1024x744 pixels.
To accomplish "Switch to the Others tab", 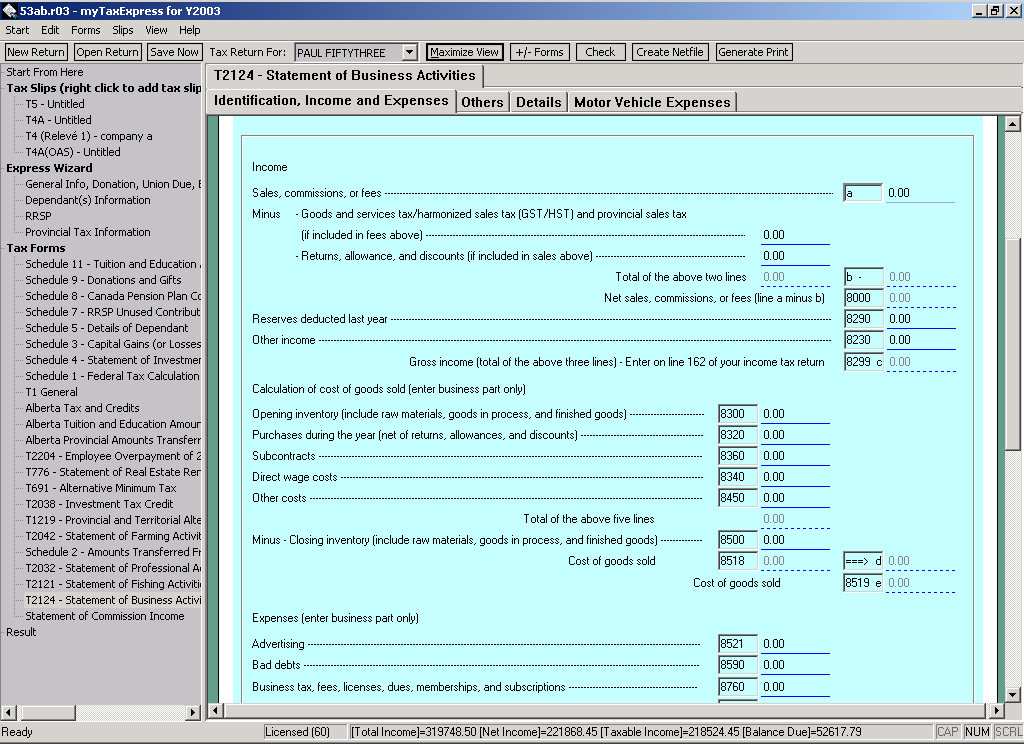I will click(482, 102).
